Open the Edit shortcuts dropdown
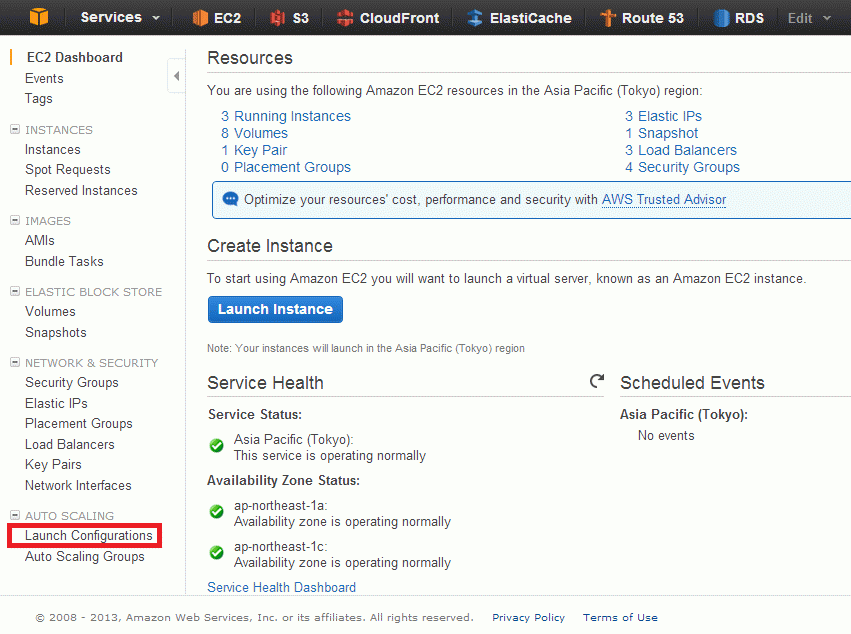 (x=809, y=18)
